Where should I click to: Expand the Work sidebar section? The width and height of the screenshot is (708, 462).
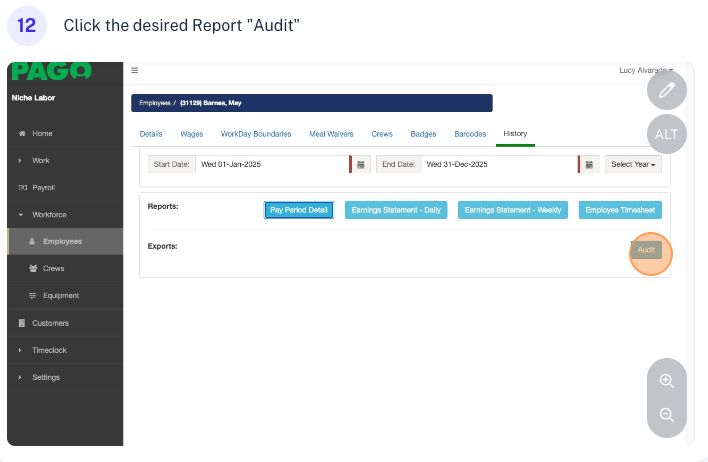tap(41, 160)
